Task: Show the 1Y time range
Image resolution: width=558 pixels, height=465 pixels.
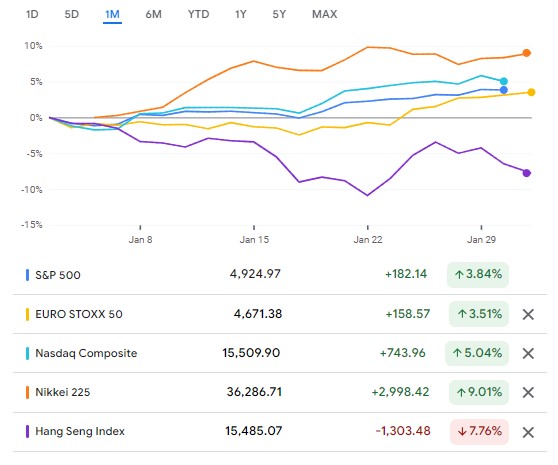Action: (x=241, y=14)
